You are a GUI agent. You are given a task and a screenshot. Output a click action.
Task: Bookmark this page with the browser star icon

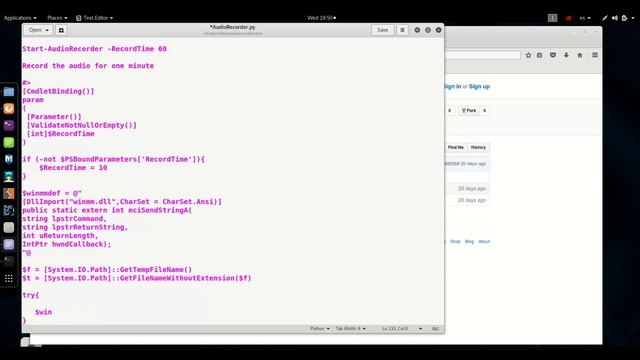(528, 55)
